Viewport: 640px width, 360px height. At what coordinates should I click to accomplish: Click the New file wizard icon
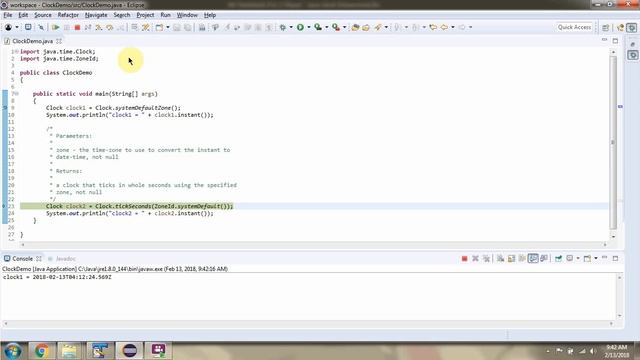point(159,27)
